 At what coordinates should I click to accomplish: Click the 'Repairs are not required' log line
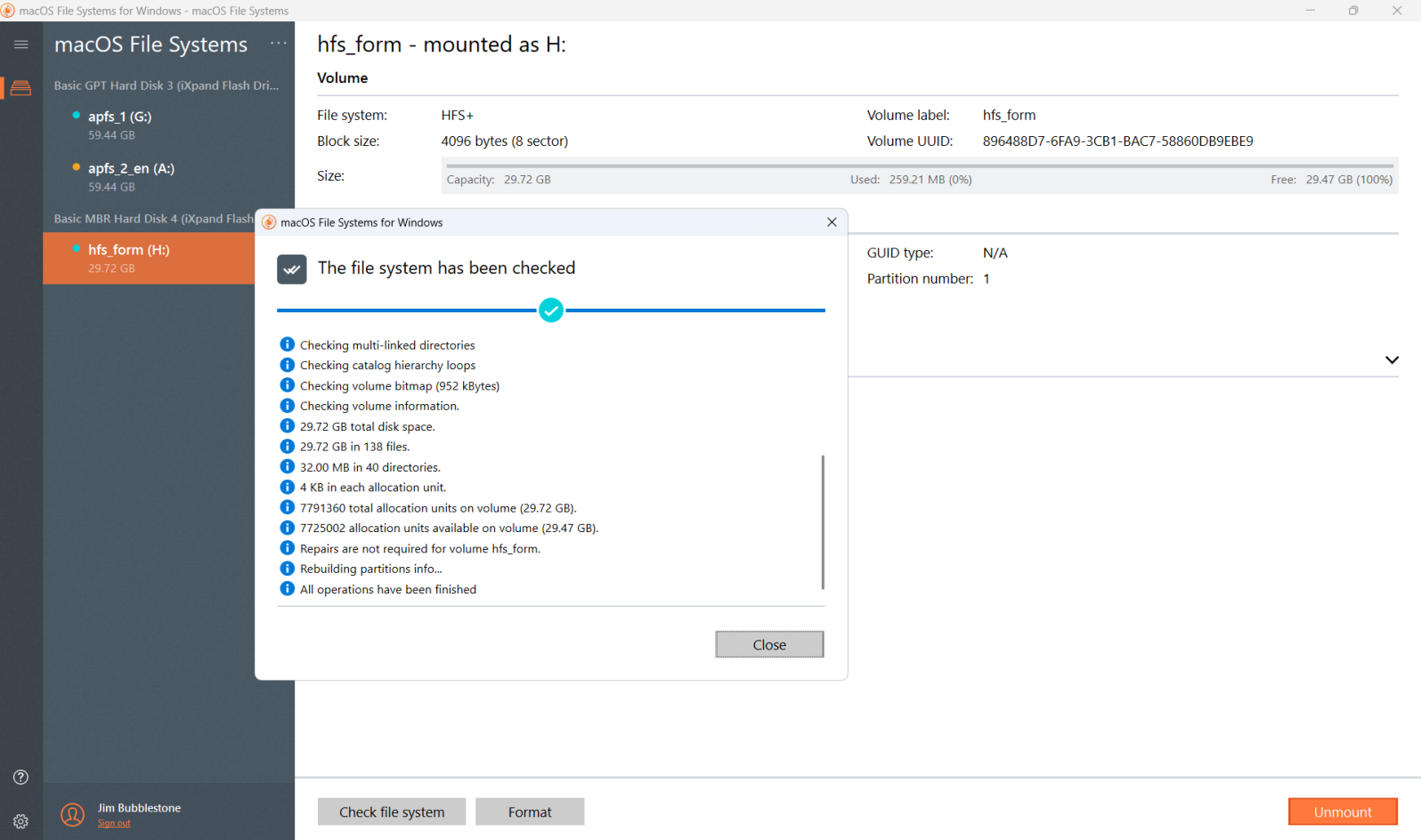(x=420, y=549)
